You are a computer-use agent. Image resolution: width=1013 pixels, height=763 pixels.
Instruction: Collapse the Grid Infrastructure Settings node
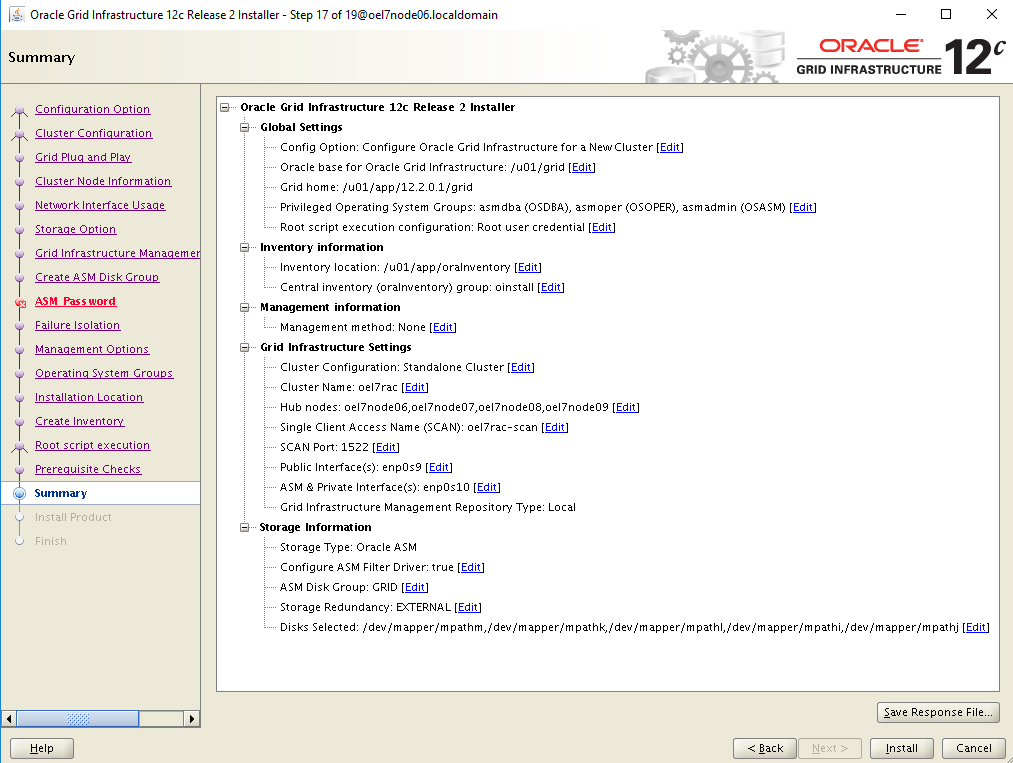[246, 348]
